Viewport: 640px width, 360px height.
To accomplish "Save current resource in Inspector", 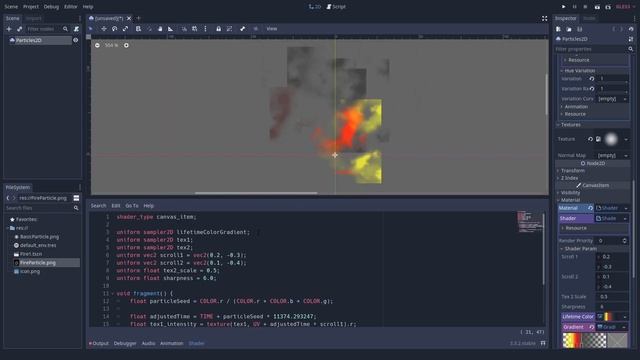I will [580, 29].
